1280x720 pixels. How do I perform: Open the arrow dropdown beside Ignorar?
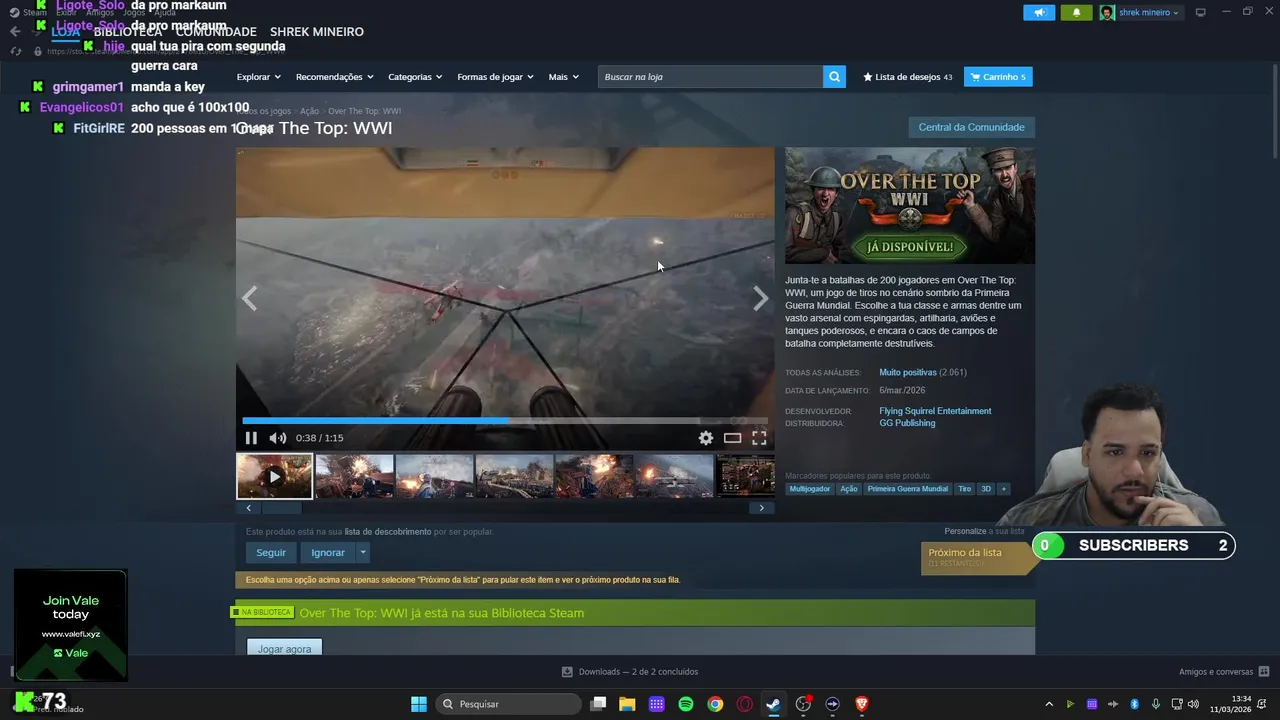click(363, 552)
